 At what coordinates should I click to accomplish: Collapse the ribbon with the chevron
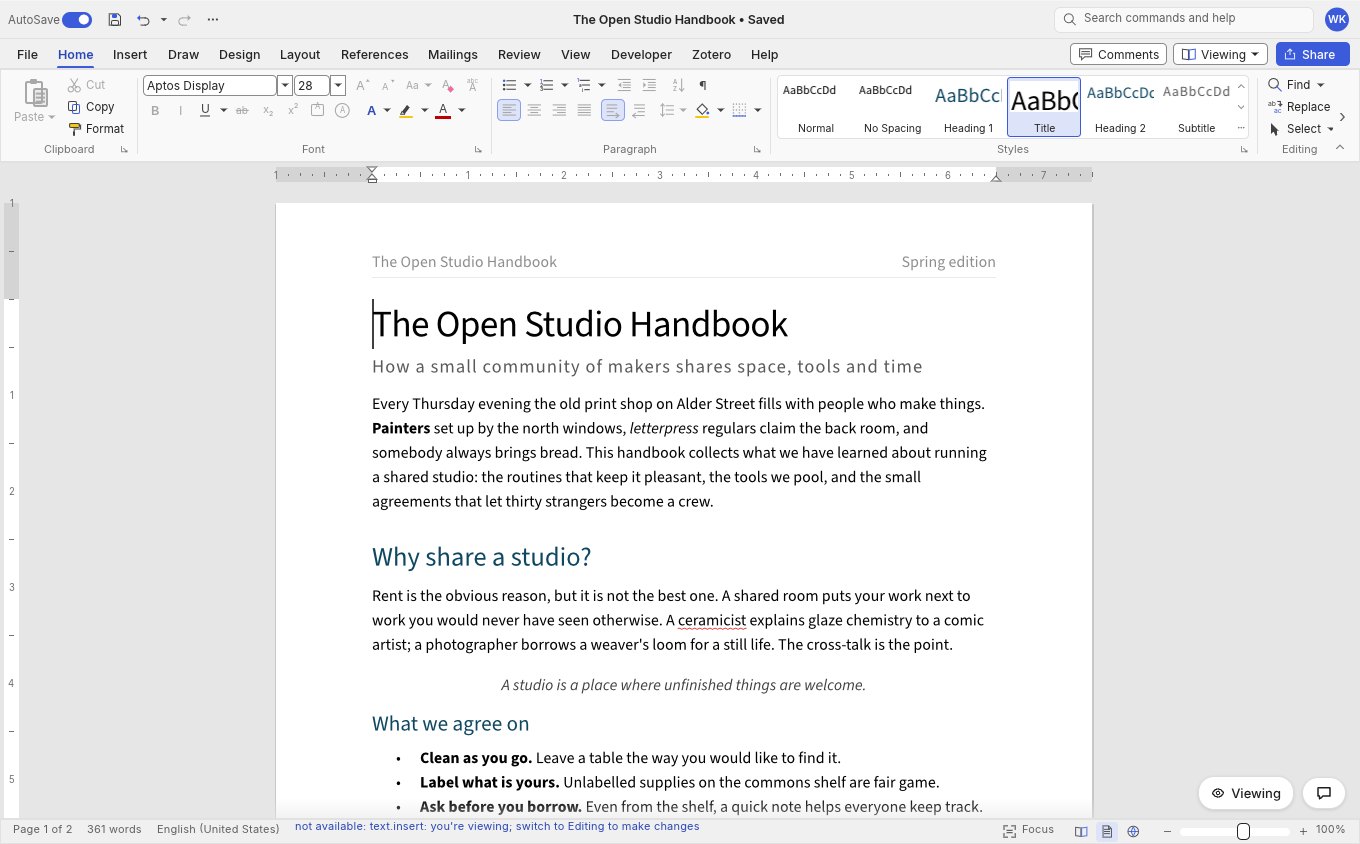click(x=1340, y=149)
